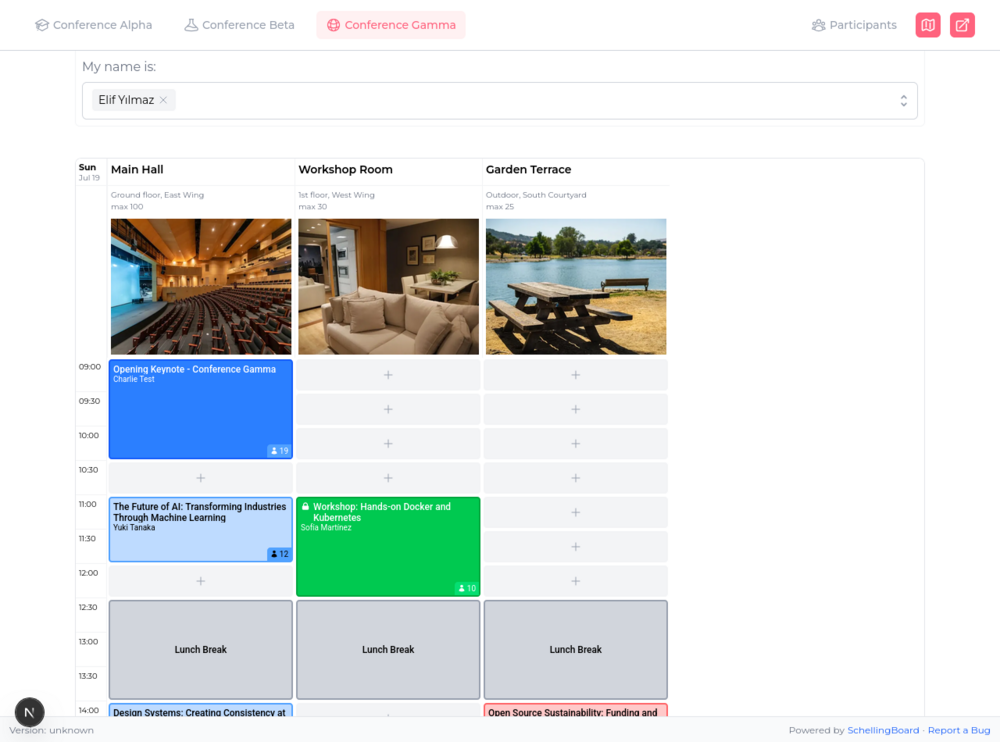Add session in Garden Terrace at 11:00
Screen dimensions: 1000x742
[576, 513]
